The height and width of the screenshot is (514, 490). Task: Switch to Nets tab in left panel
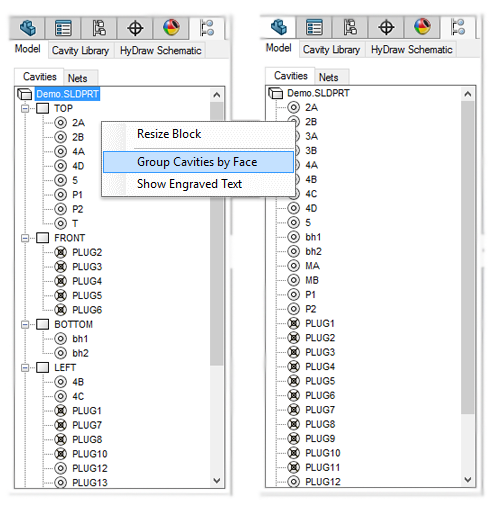78,78
